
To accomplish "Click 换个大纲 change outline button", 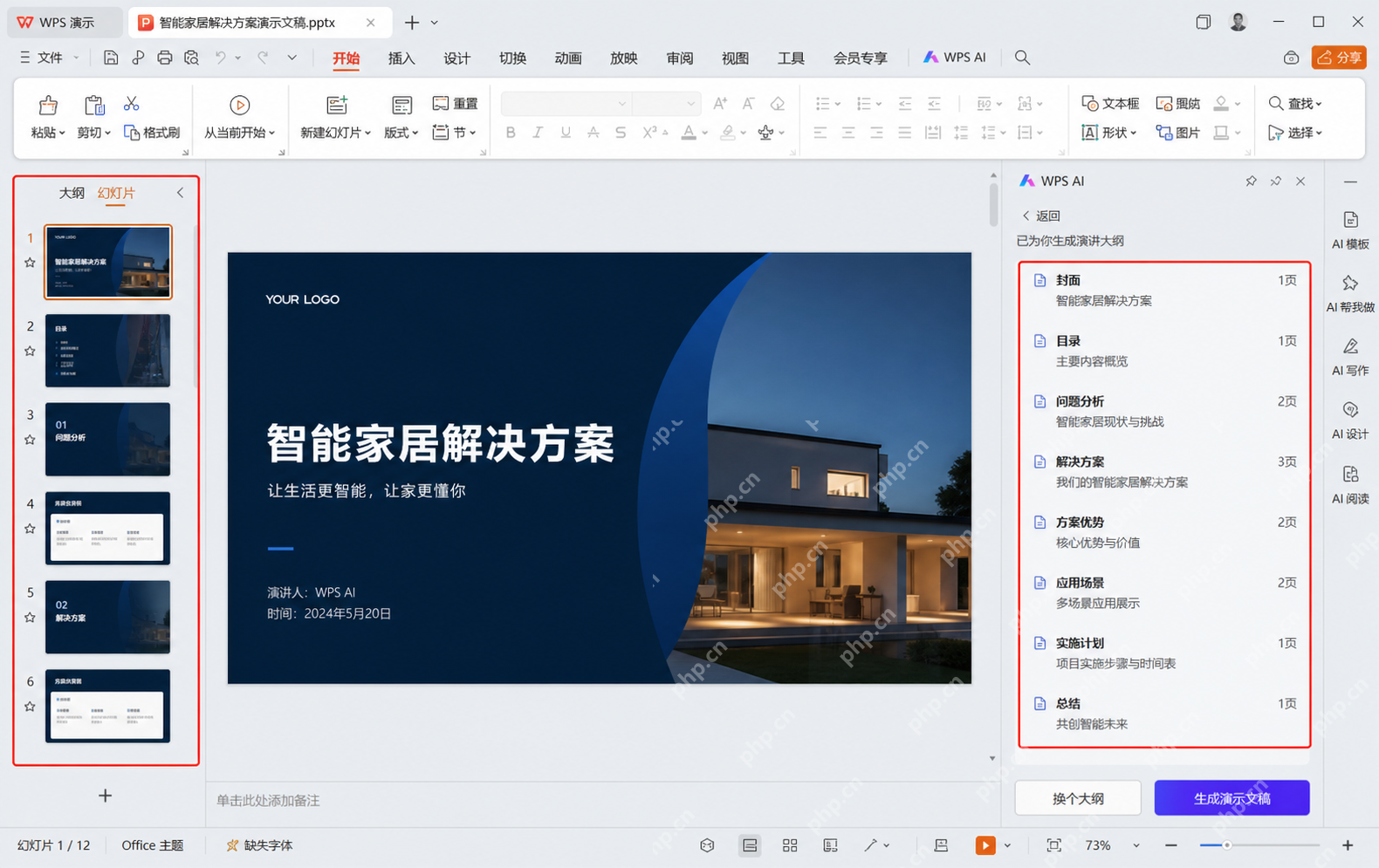I will [1078, 798].
